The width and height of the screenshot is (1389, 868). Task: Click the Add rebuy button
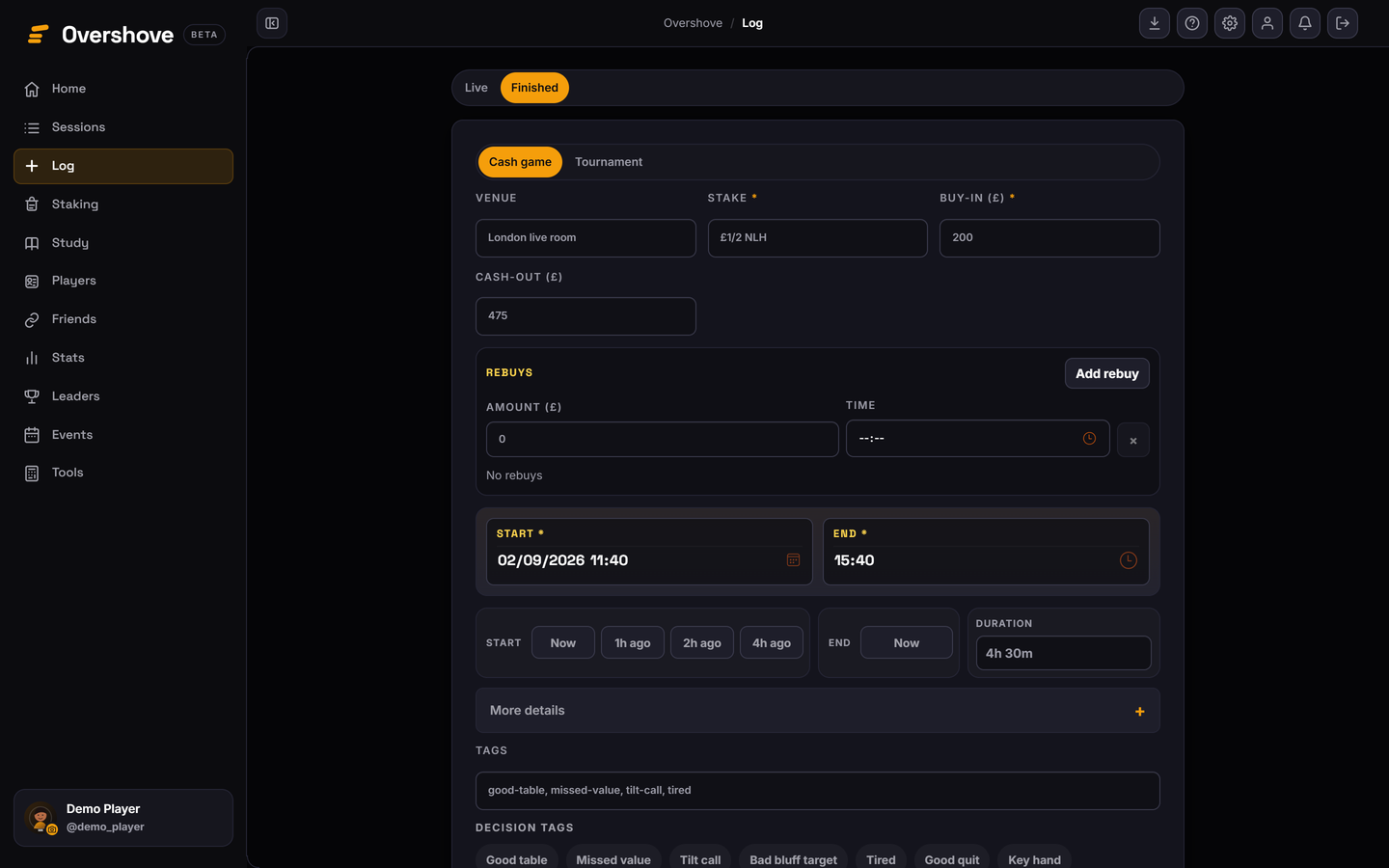1107,373
